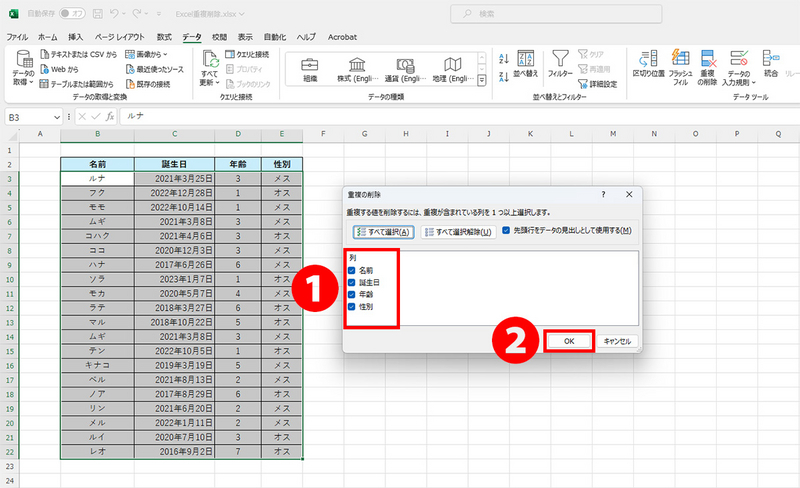Switch to the Formulas (数式) tab
The image size is (800, 488).
164,37
